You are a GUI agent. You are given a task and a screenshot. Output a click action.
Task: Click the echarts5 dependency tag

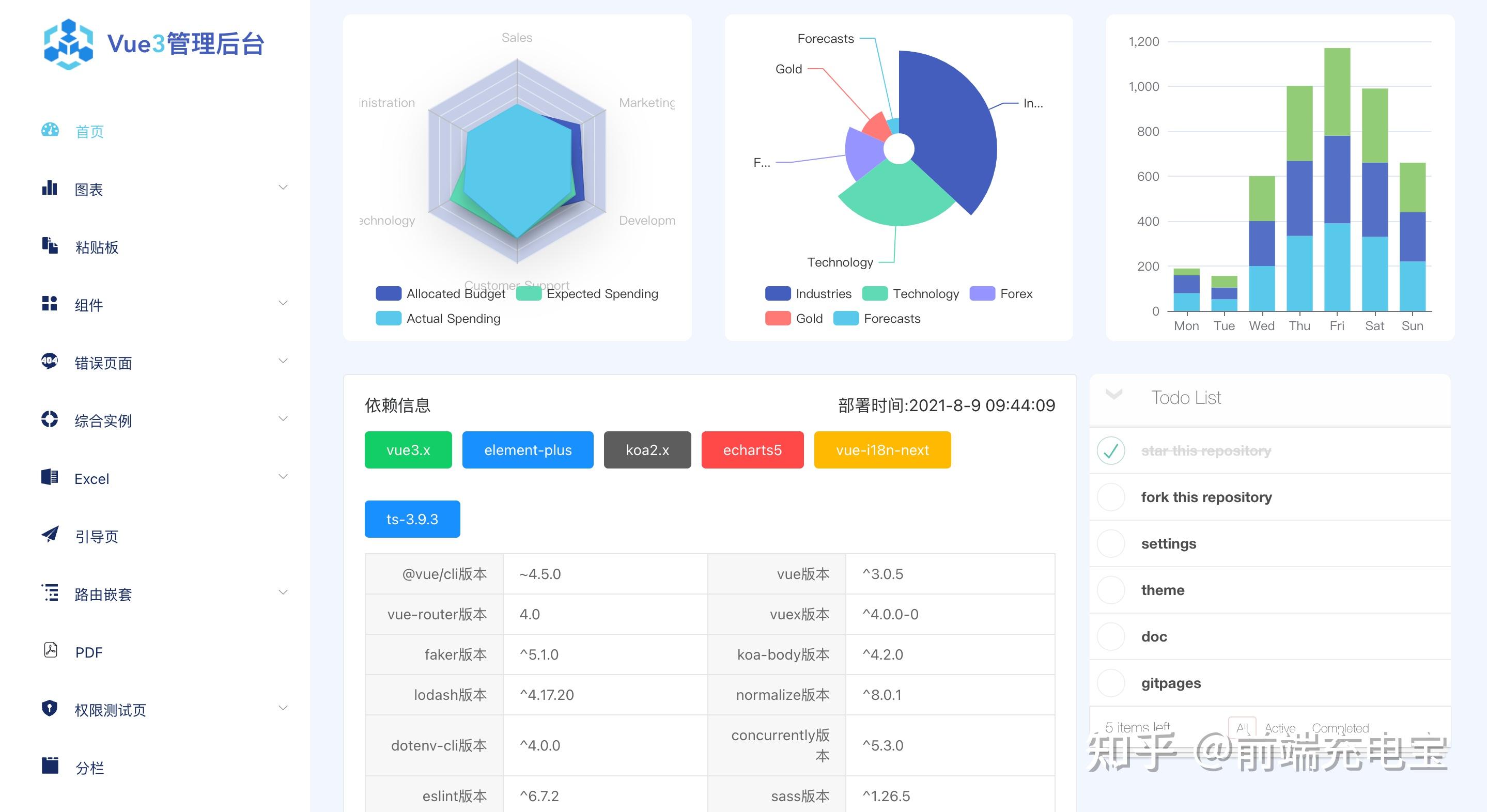pyautogui.click(x=752, y=450)
